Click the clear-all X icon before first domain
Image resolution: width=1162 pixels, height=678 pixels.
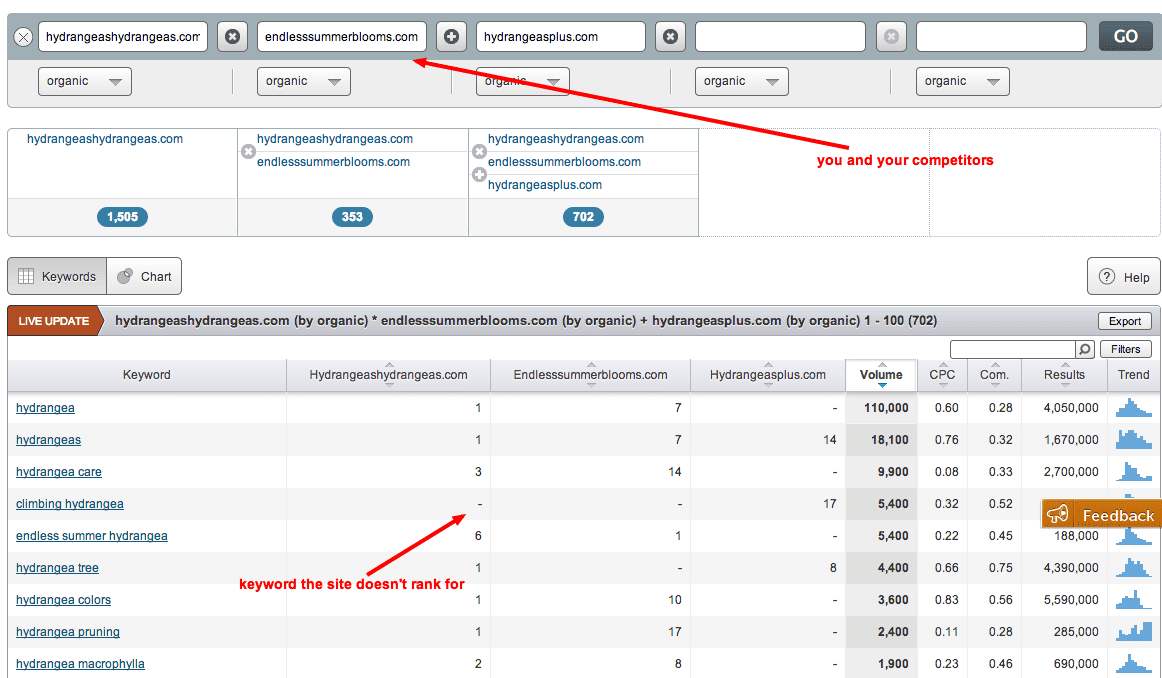point(23,37)
